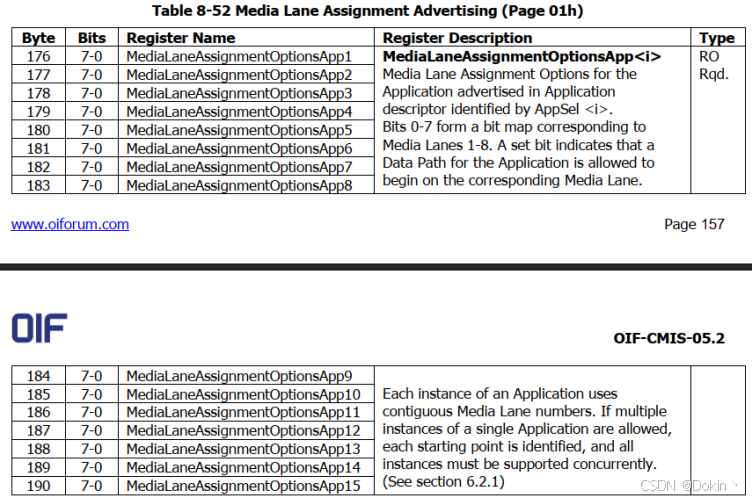Click the line 'Each instance of an Application uses'
Screen dimensions: 752x499
500,394
